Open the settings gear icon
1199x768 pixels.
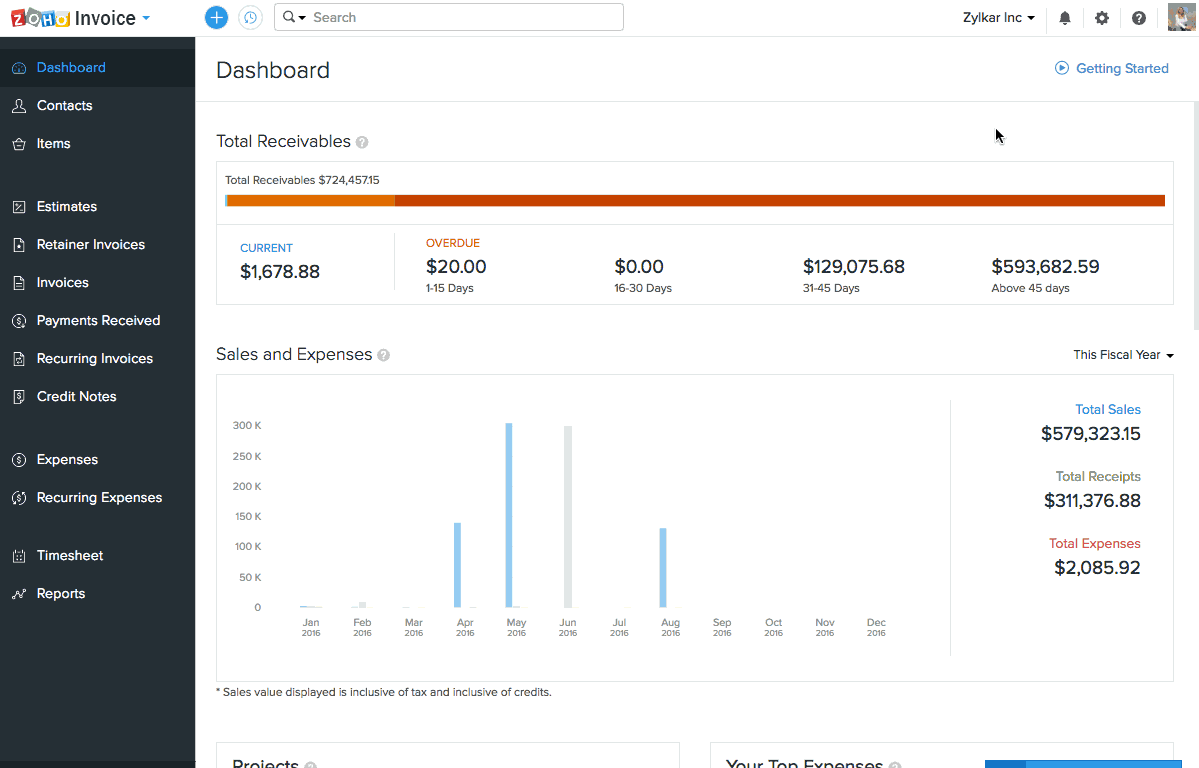coord(1102,18)
